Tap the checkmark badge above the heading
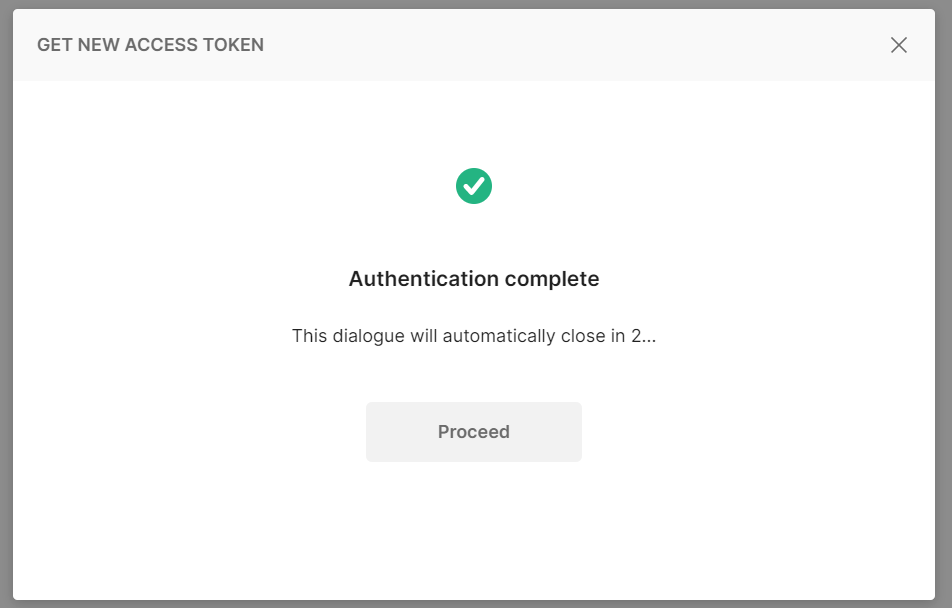This screenshot has width=952, height=608. 474,186
